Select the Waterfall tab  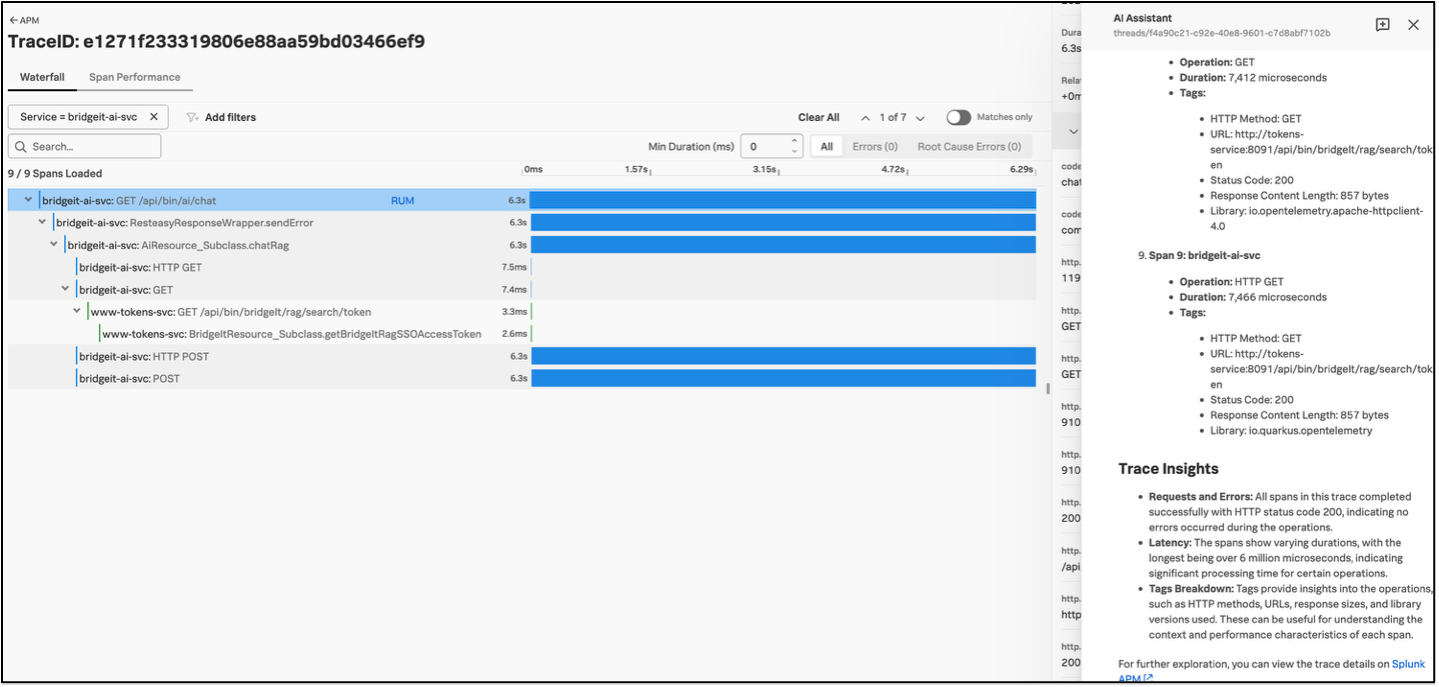pyautogui.click(x=42, y=77)
